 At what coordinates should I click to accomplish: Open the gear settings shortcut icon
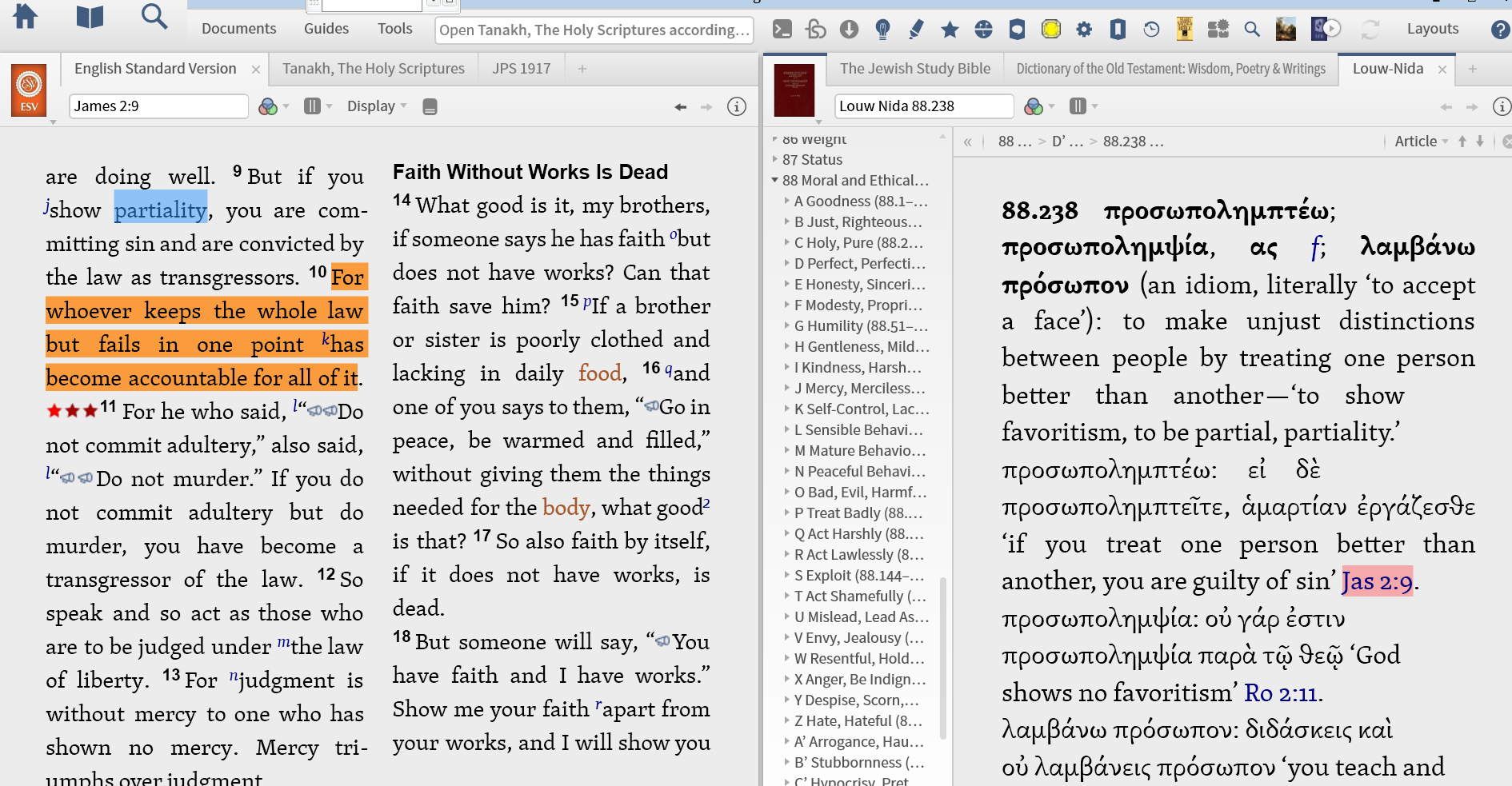(1084, 30)
